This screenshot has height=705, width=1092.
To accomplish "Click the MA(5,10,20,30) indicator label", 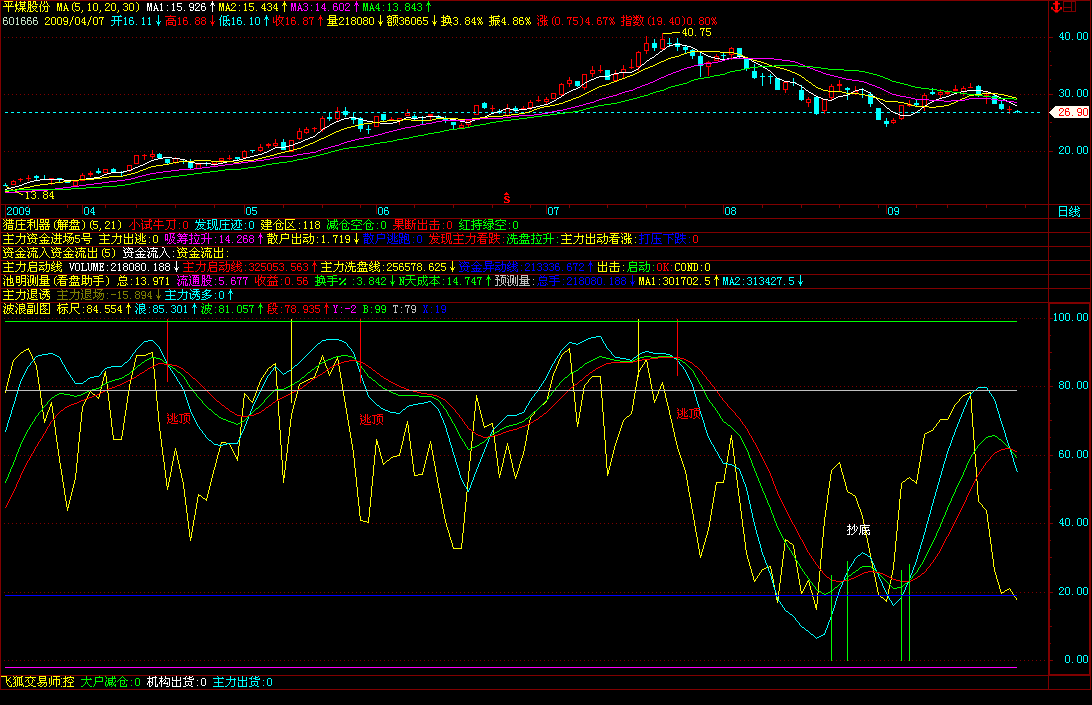I will click(98, 7).
